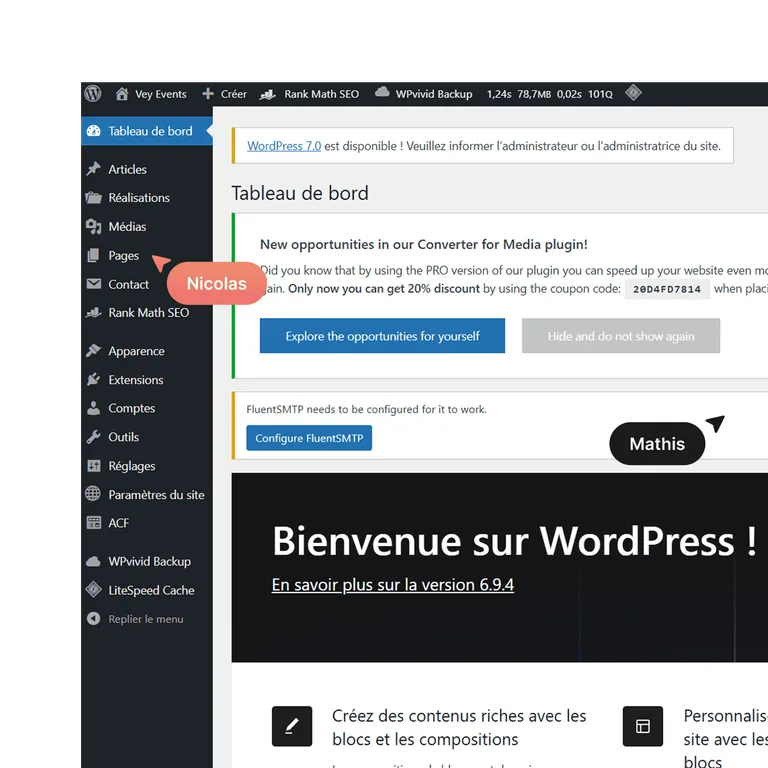Click the WordPress logo icon
The width and height of the screenshot is (768, 768).
pos(93,93)
